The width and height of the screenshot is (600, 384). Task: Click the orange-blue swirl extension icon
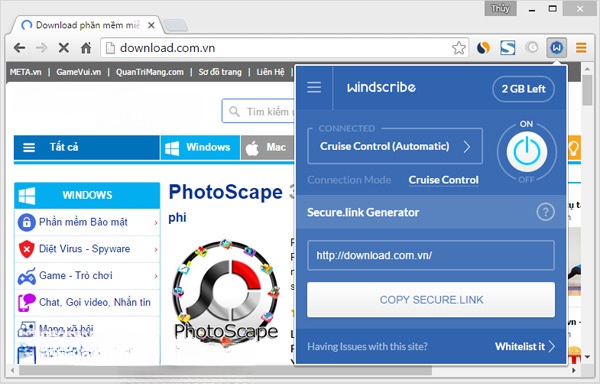[483, 48]
